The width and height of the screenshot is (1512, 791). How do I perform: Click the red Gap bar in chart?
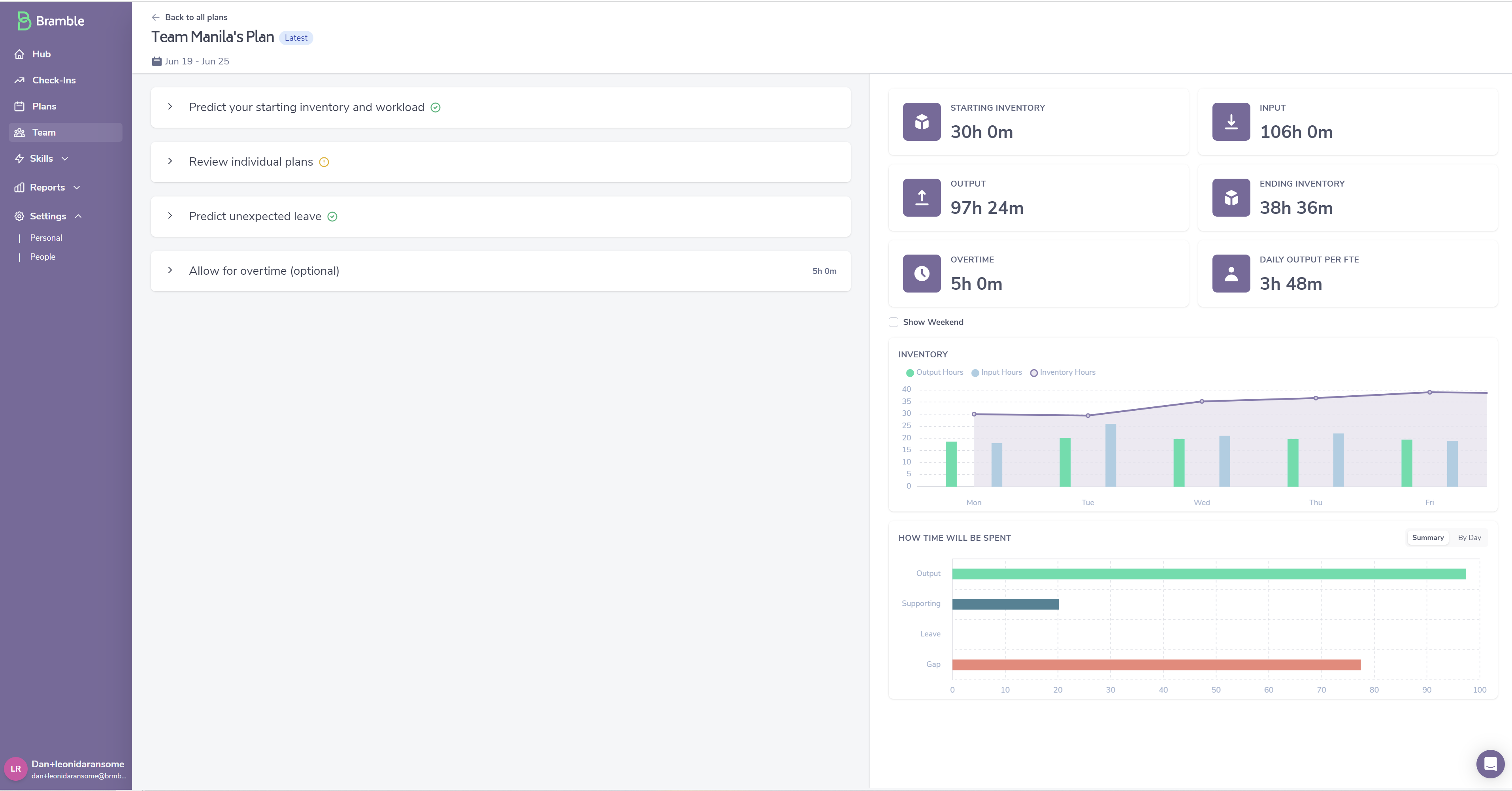1156,665
